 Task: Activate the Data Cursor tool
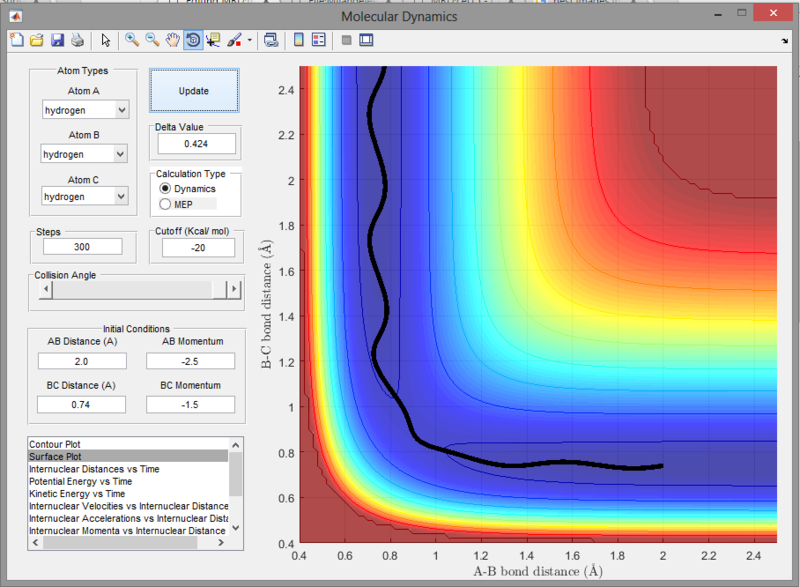[213, 40]
